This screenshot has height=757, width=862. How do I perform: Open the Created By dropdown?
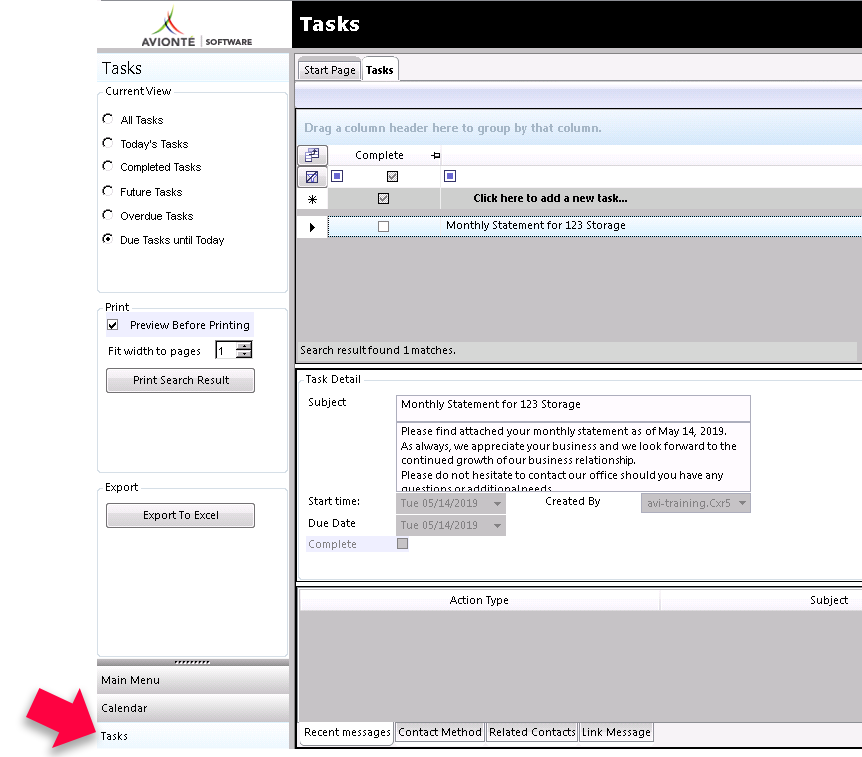pyautogui.click(x=742, y=503)
